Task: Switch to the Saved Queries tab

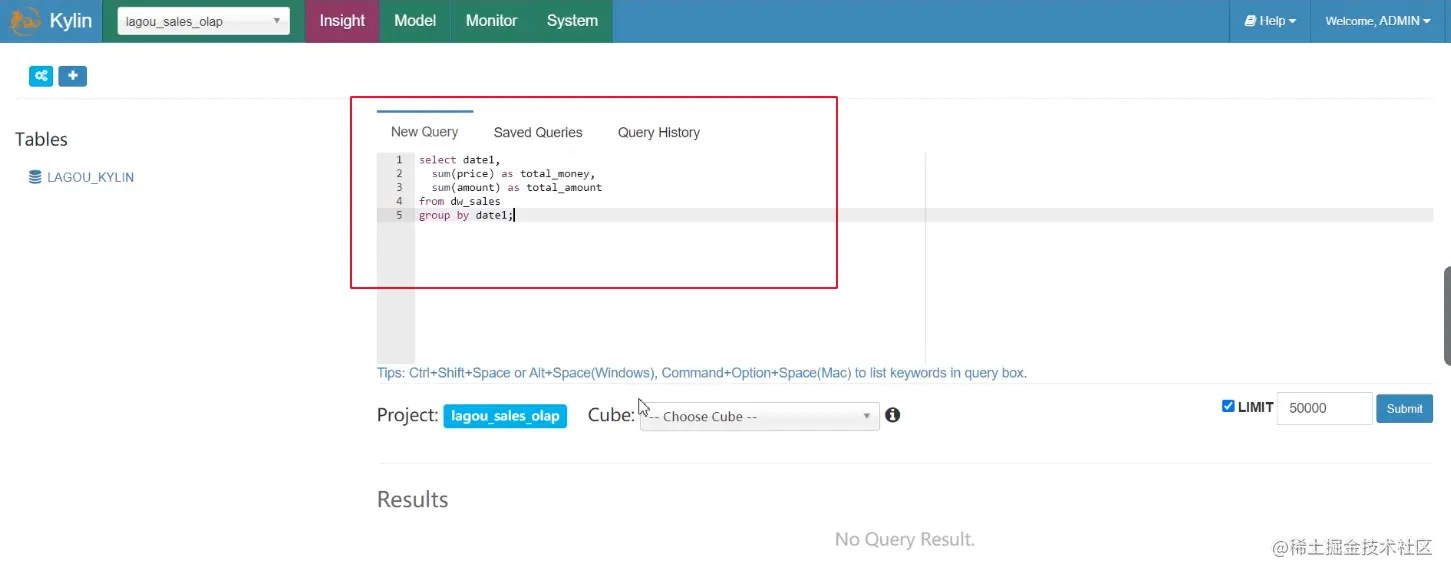Action: (x=538, y=132)
